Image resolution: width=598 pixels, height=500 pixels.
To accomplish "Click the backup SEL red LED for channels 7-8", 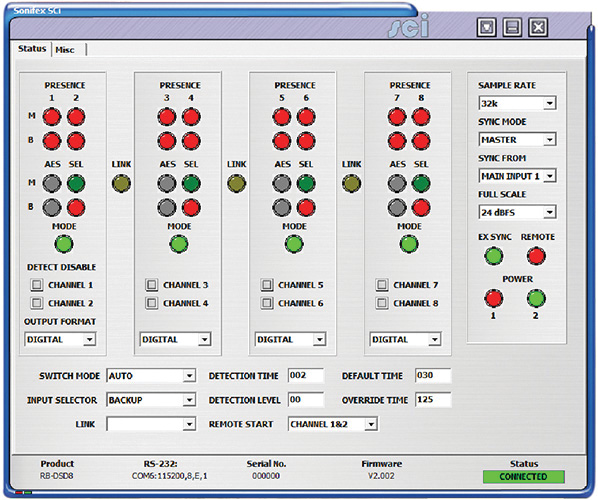I will 421,208.
